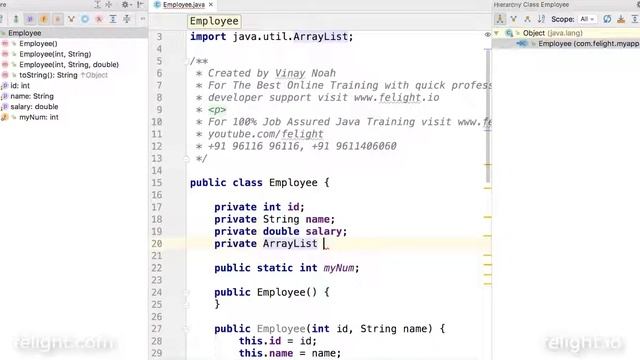Click Hierarchy Class Employee panel title
The image size is (640, 360).
531,5
